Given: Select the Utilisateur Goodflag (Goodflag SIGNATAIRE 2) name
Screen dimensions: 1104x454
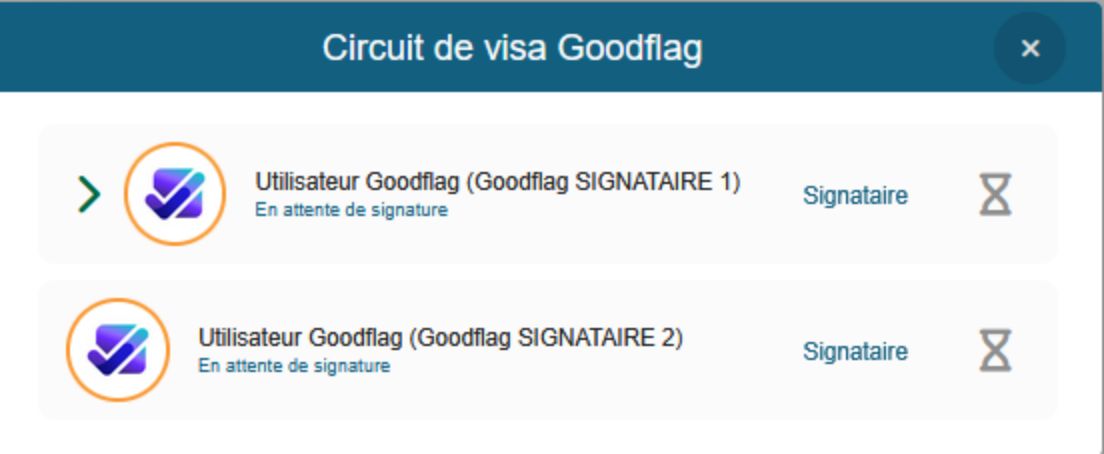Looking at the screenshot, I should click(x=440, y=338).
